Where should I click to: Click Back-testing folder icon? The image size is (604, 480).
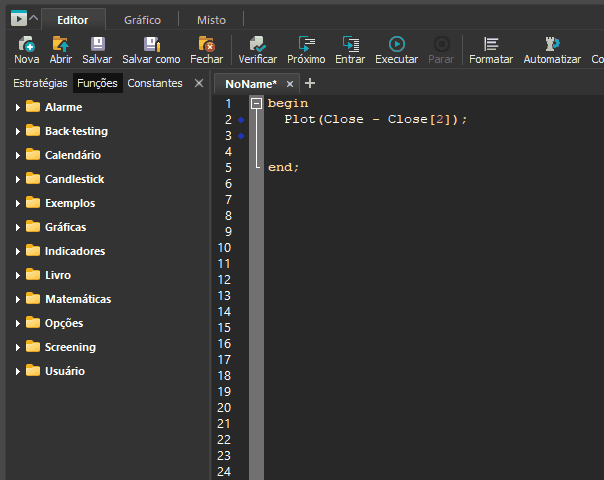(x=33, y=130)
